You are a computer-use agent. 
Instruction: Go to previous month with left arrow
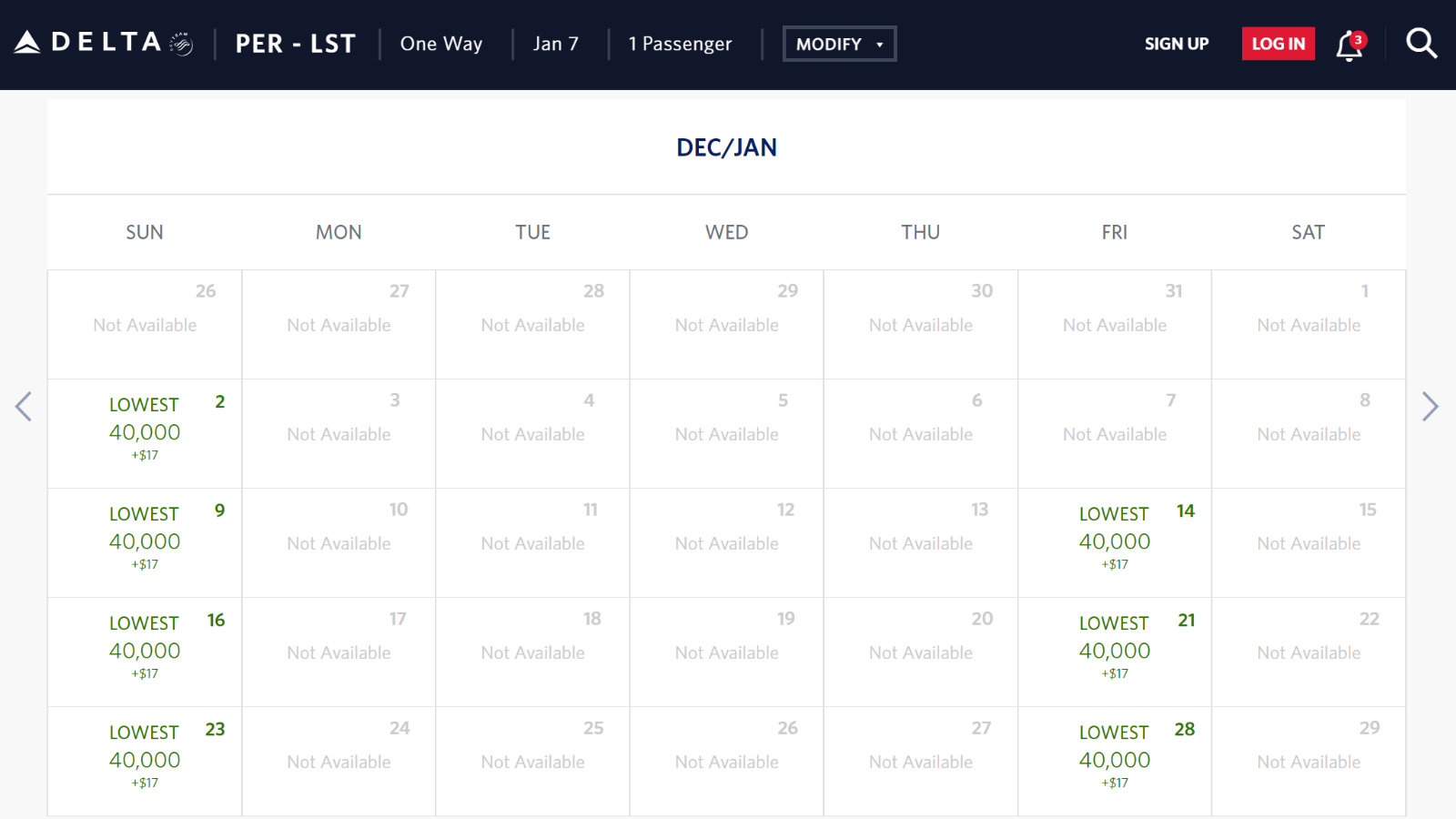pyautogui.click(x=24, y=407)
